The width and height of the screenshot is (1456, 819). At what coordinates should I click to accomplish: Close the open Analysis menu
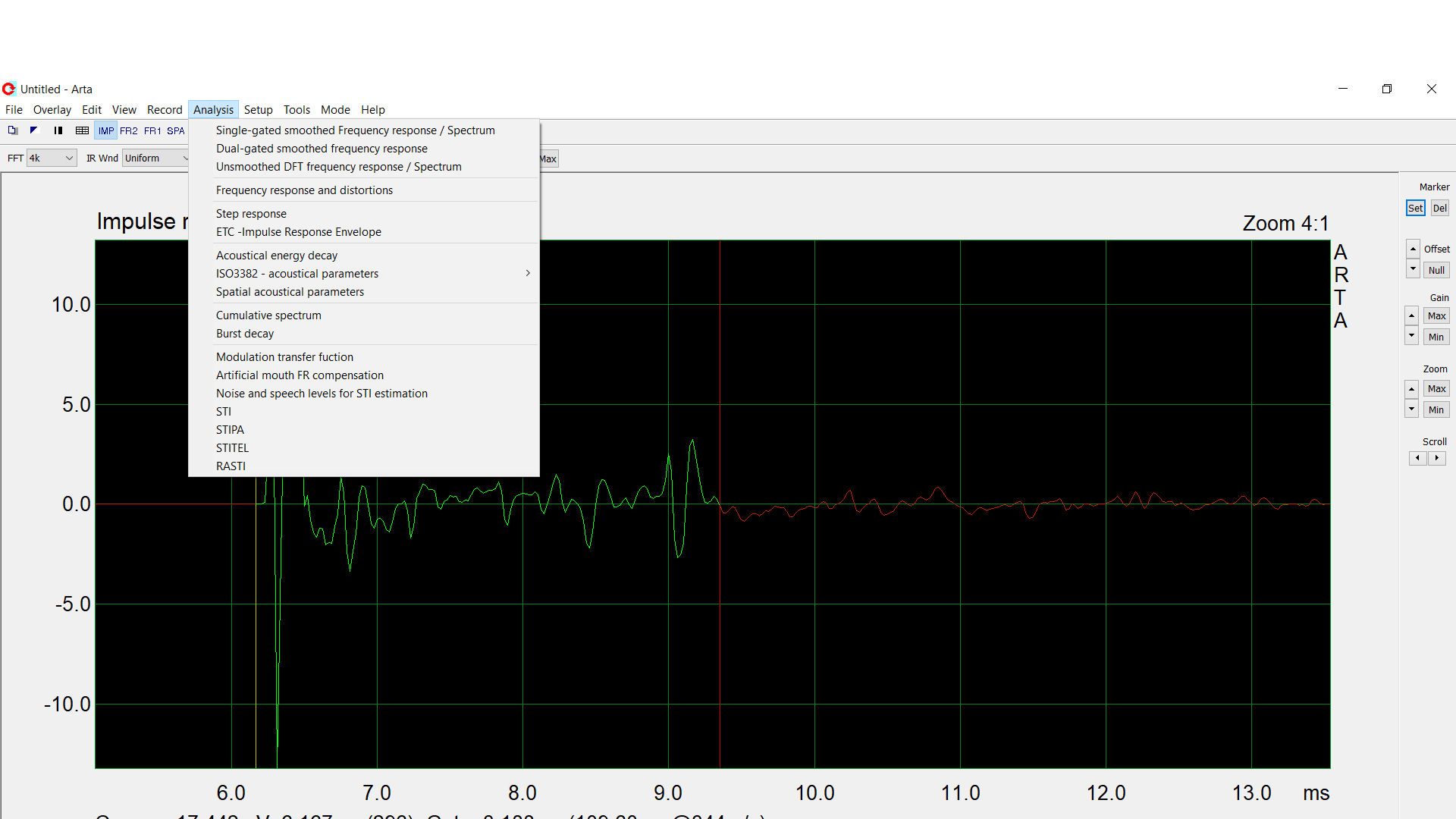tap(213, 109)
